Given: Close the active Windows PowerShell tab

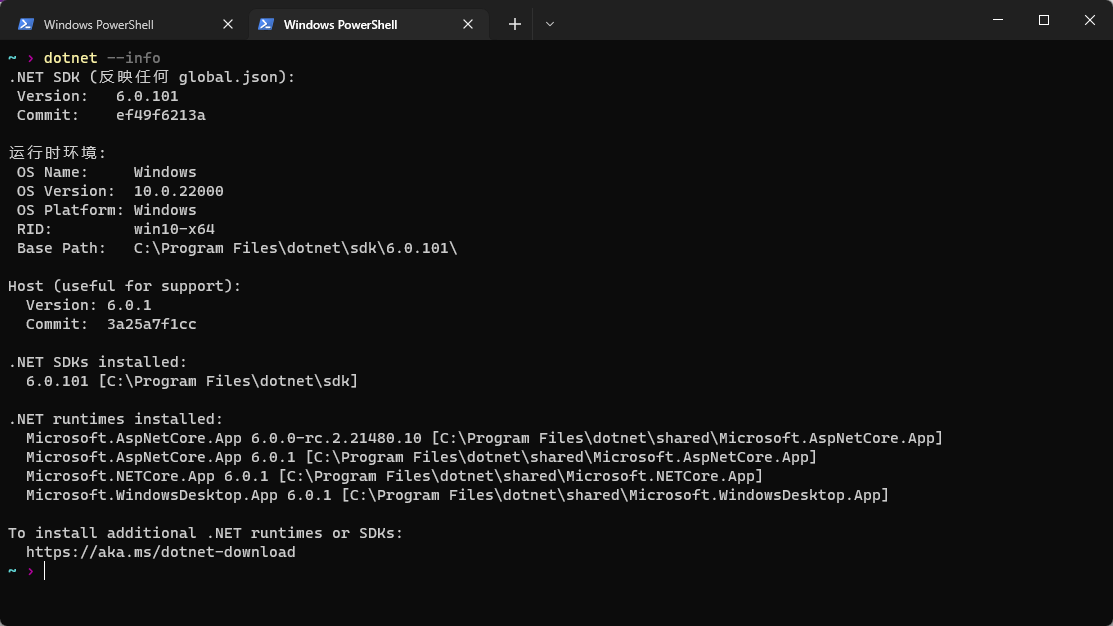Looking at the screenshot, I should click(x=467, y=23).
